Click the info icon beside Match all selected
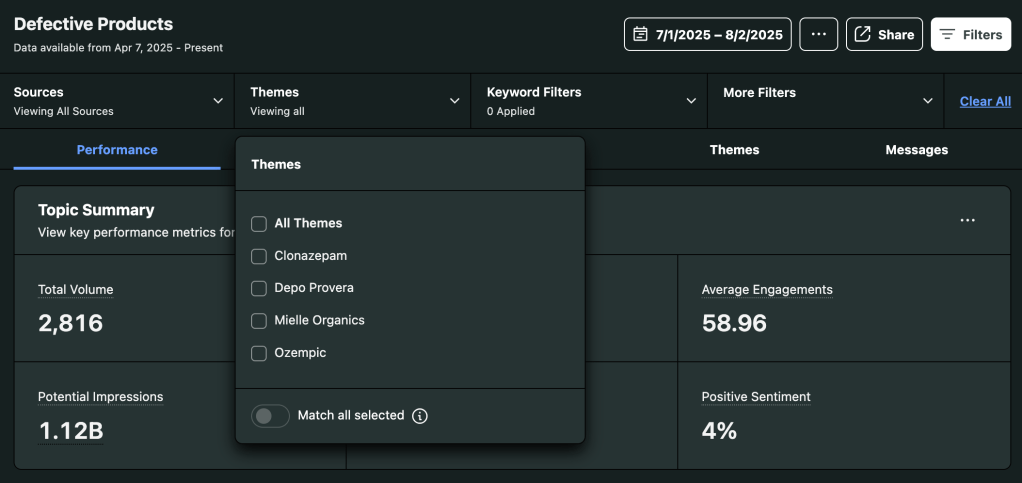1022x483 pixels. click(x=420, y=416)
